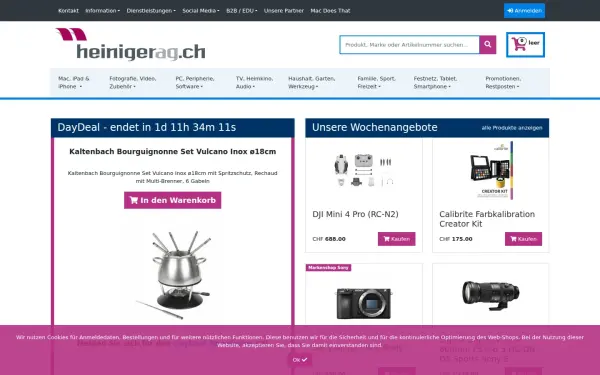Open the shopping cart showing leer
The image size is (600, 375).
(x=525, y=45)
